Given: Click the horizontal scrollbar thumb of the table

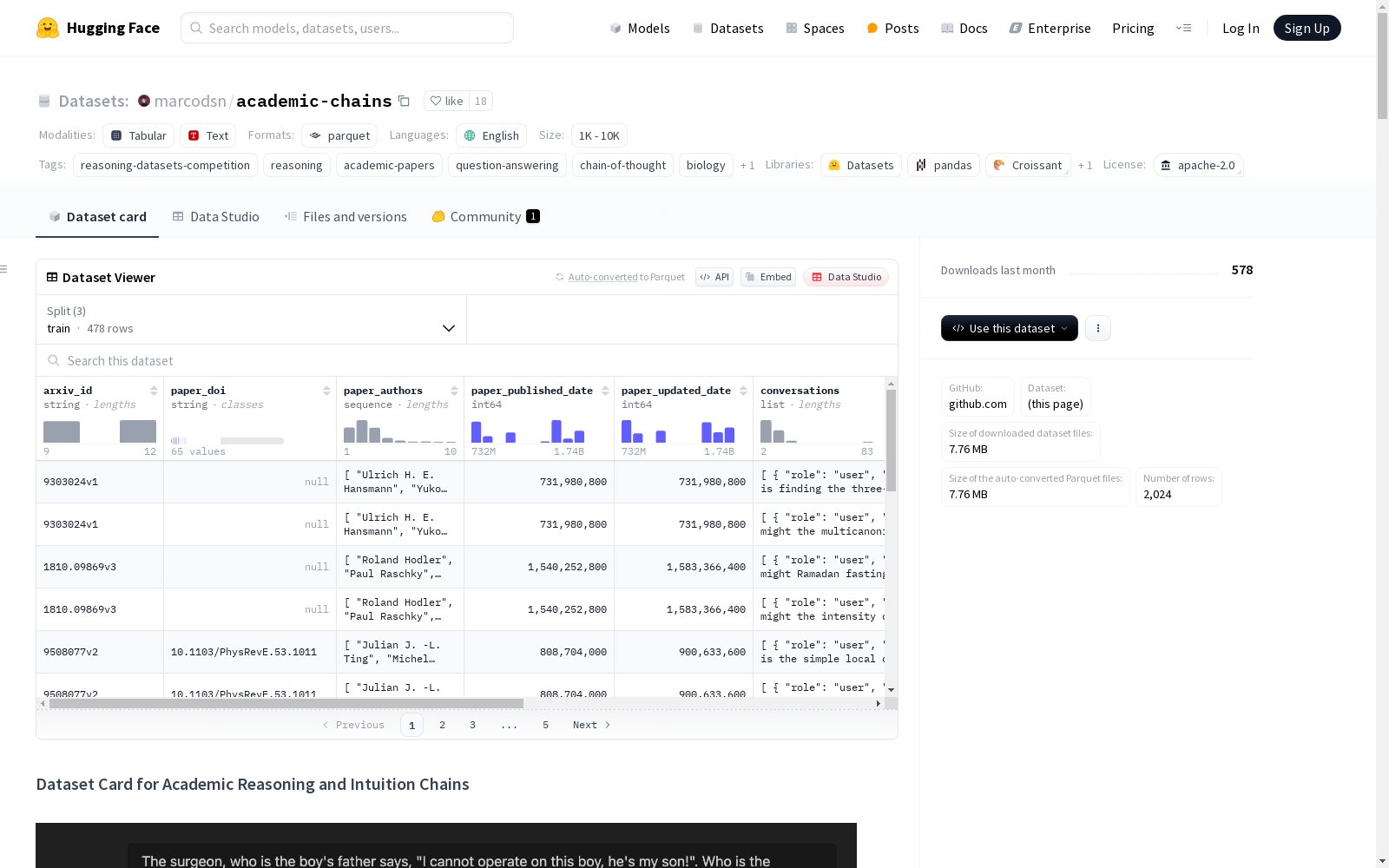Looking at the screenshot, I should [x=286, y=703].
